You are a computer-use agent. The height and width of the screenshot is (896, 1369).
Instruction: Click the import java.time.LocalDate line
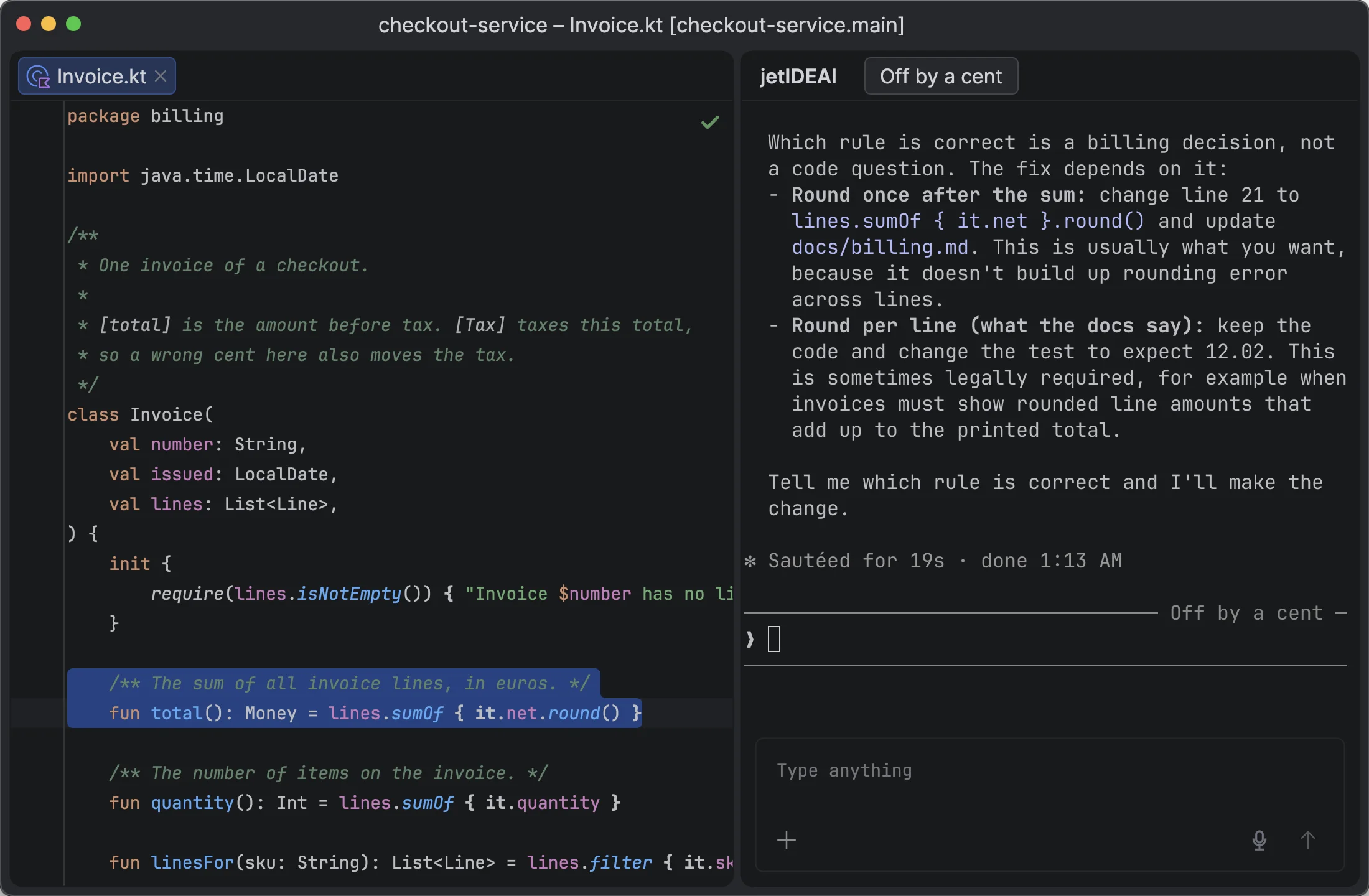203,176
